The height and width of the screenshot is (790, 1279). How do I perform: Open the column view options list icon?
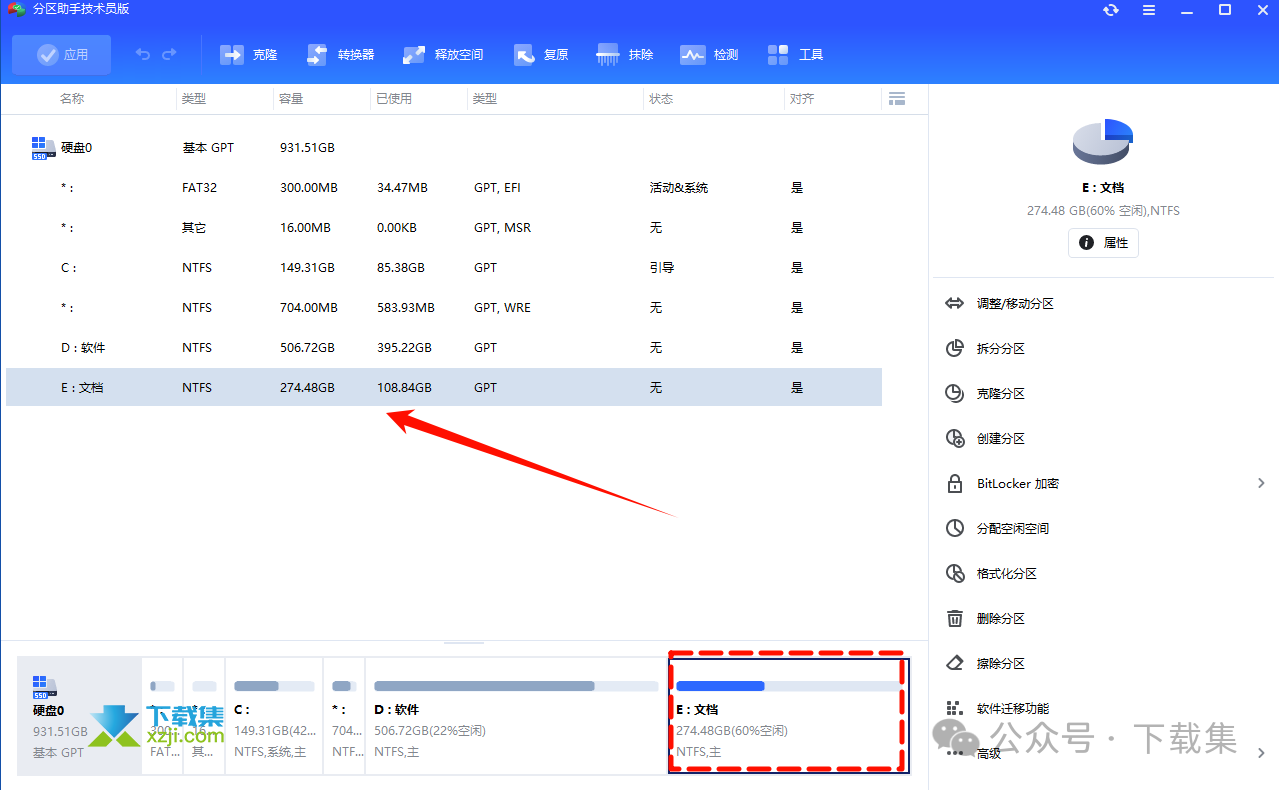(x=897, y=99)
